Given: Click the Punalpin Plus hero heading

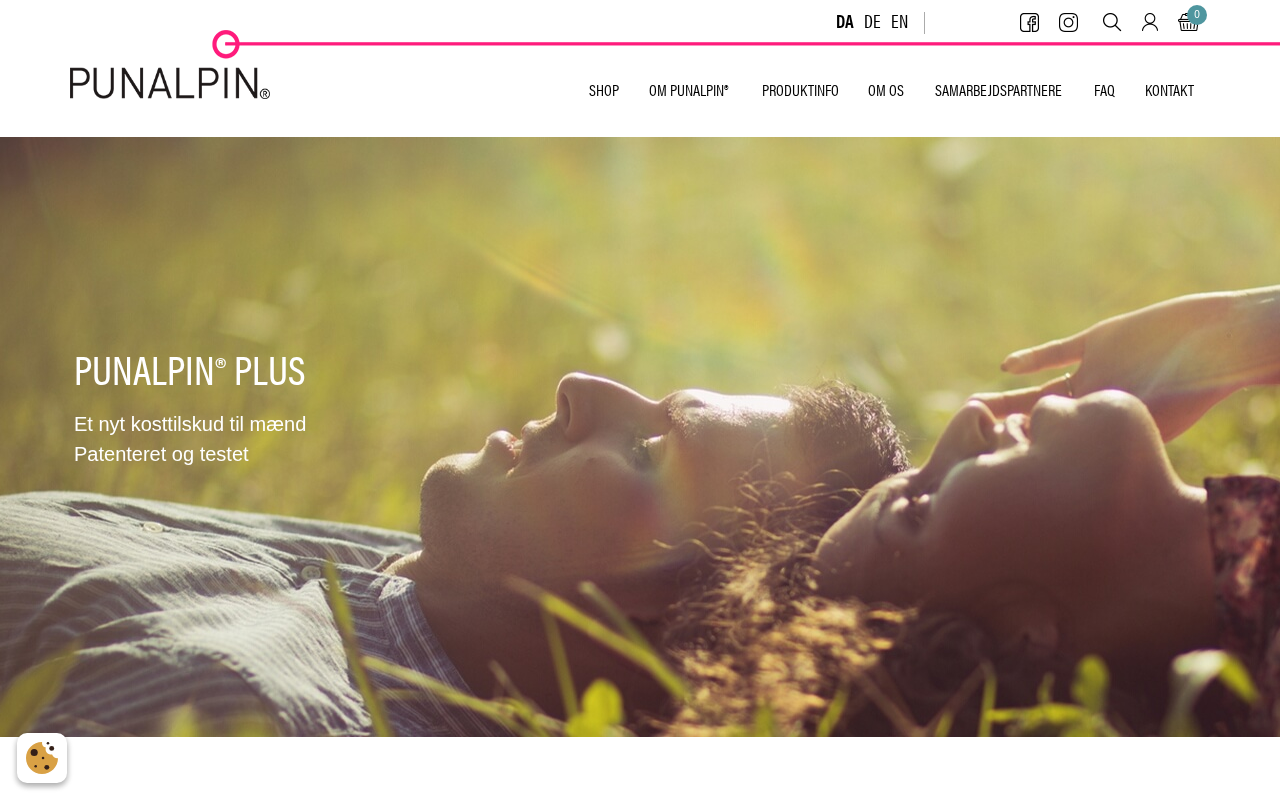Looking at the screenshot, I should (190, 371).
